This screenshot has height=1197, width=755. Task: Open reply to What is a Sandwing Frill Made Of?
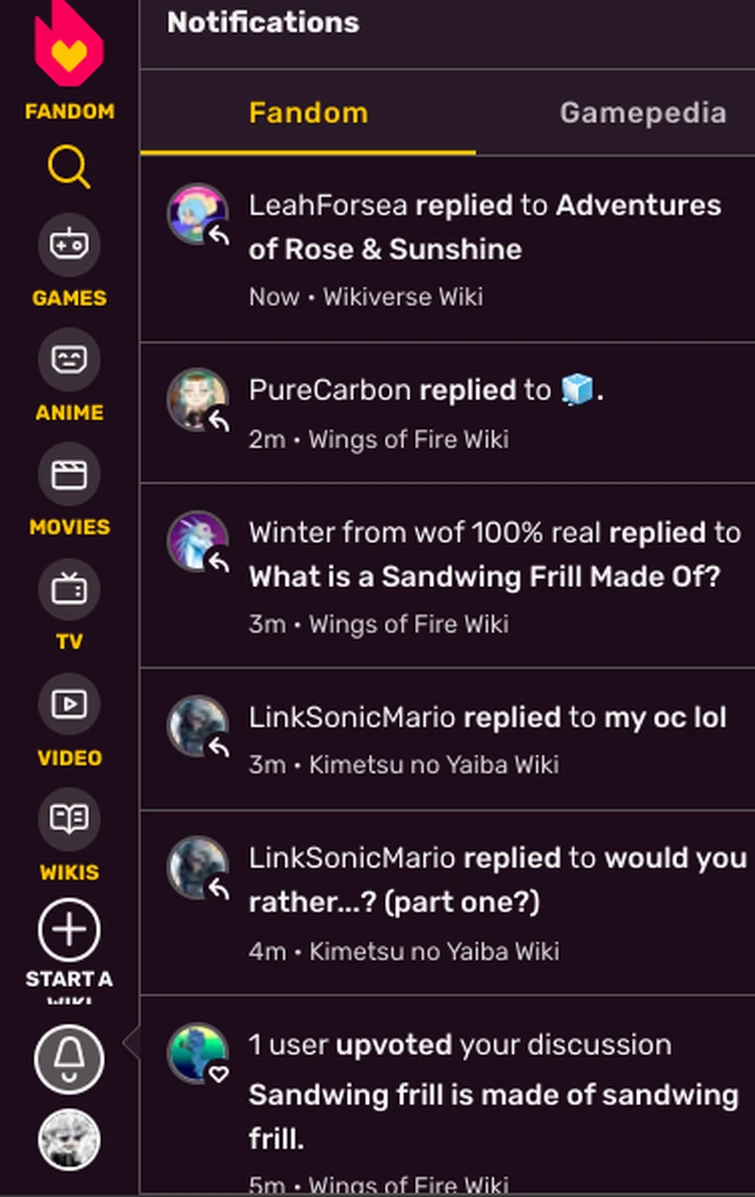click(x=484, y=577)
